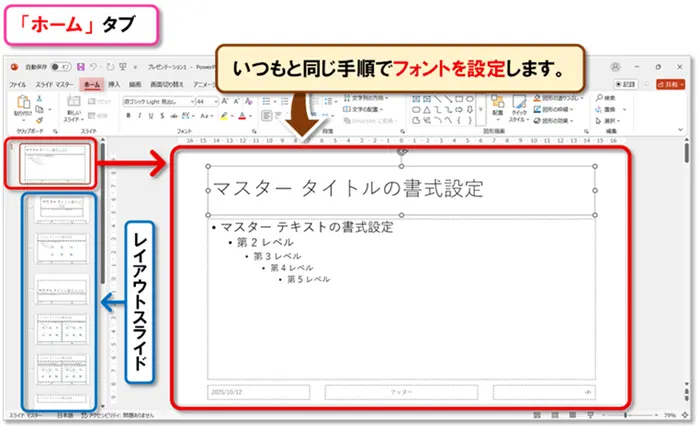Image resolution: width=700 pixels, height=429 pixels.
Task: Click the Save icon in title bar
Action: 81,67
